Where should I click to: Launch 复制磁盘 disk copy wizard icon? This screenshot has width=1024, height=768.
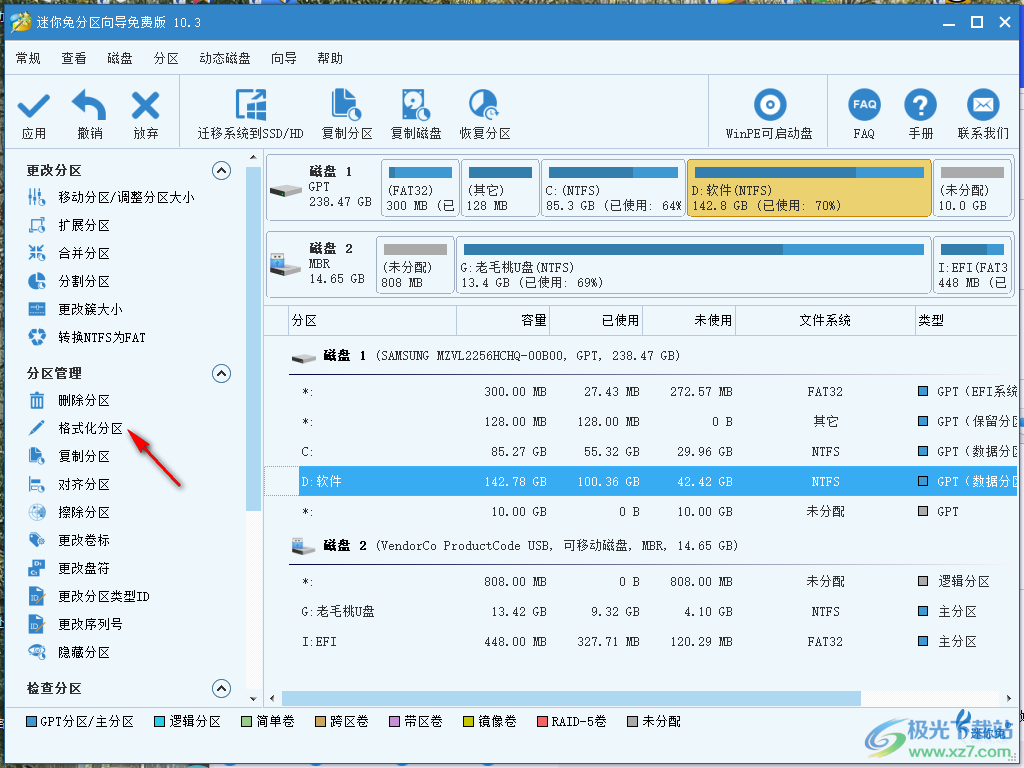tap(417, 110)
